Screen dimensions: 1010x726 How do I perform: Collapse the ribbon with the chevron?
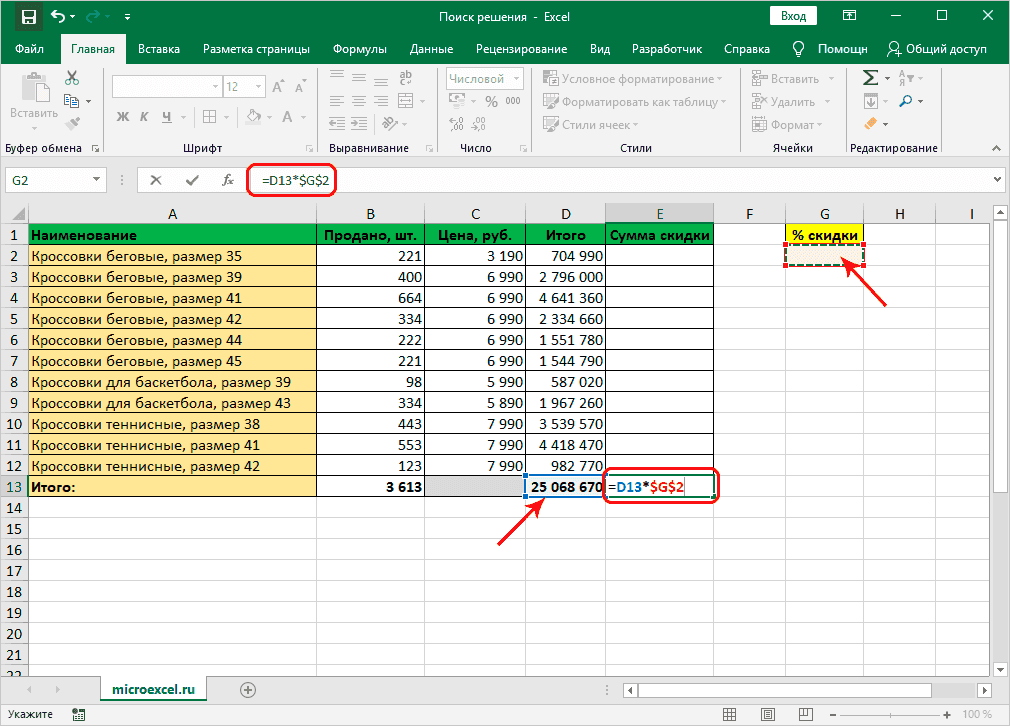pyautogui.click(x=995, y=148)
